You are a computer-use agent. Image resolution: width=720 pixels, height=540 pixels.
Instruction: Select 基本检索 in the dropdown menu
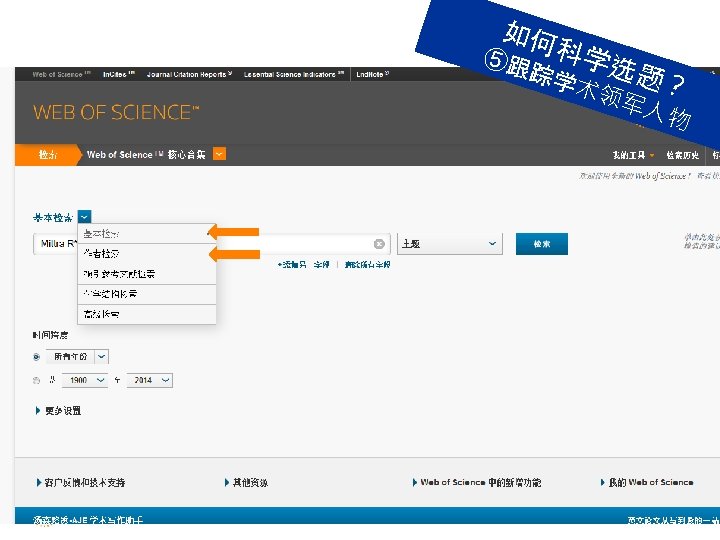[147, 234]
